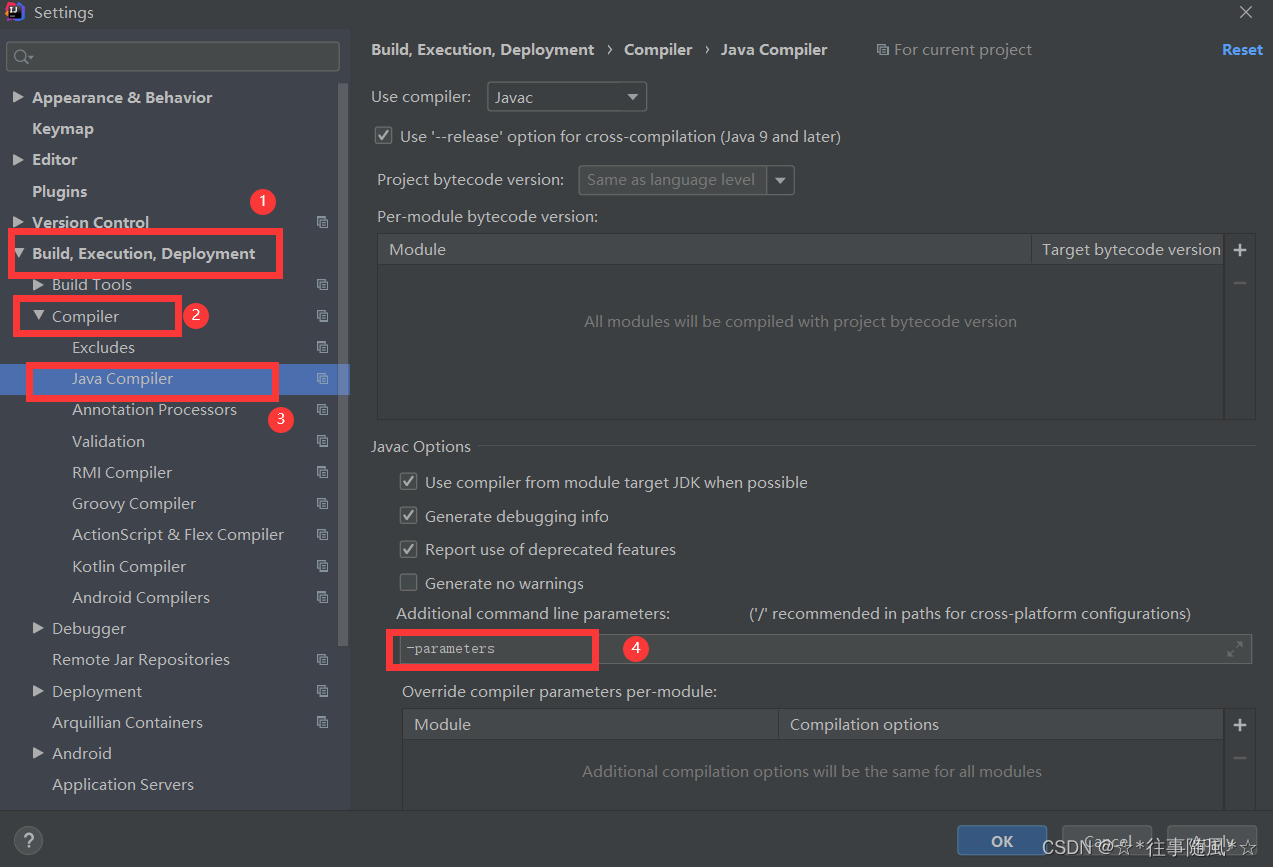Image resolution: width=1273 pixels, height=867 pixels.
Task: Uncheck Generate debugging info
Action: (408, 516)
